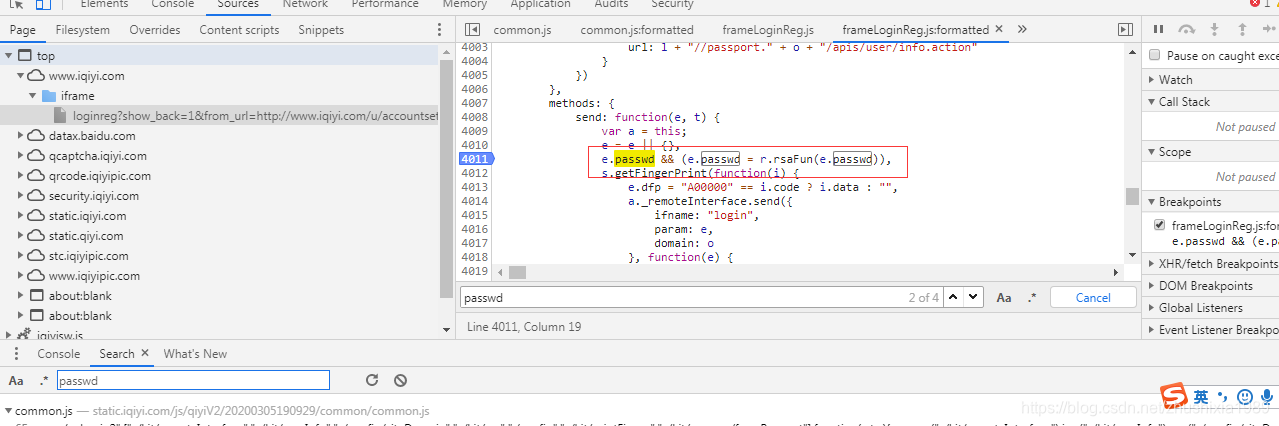Open the frameLoginReg.js editor tab

[x=766, y=30]
